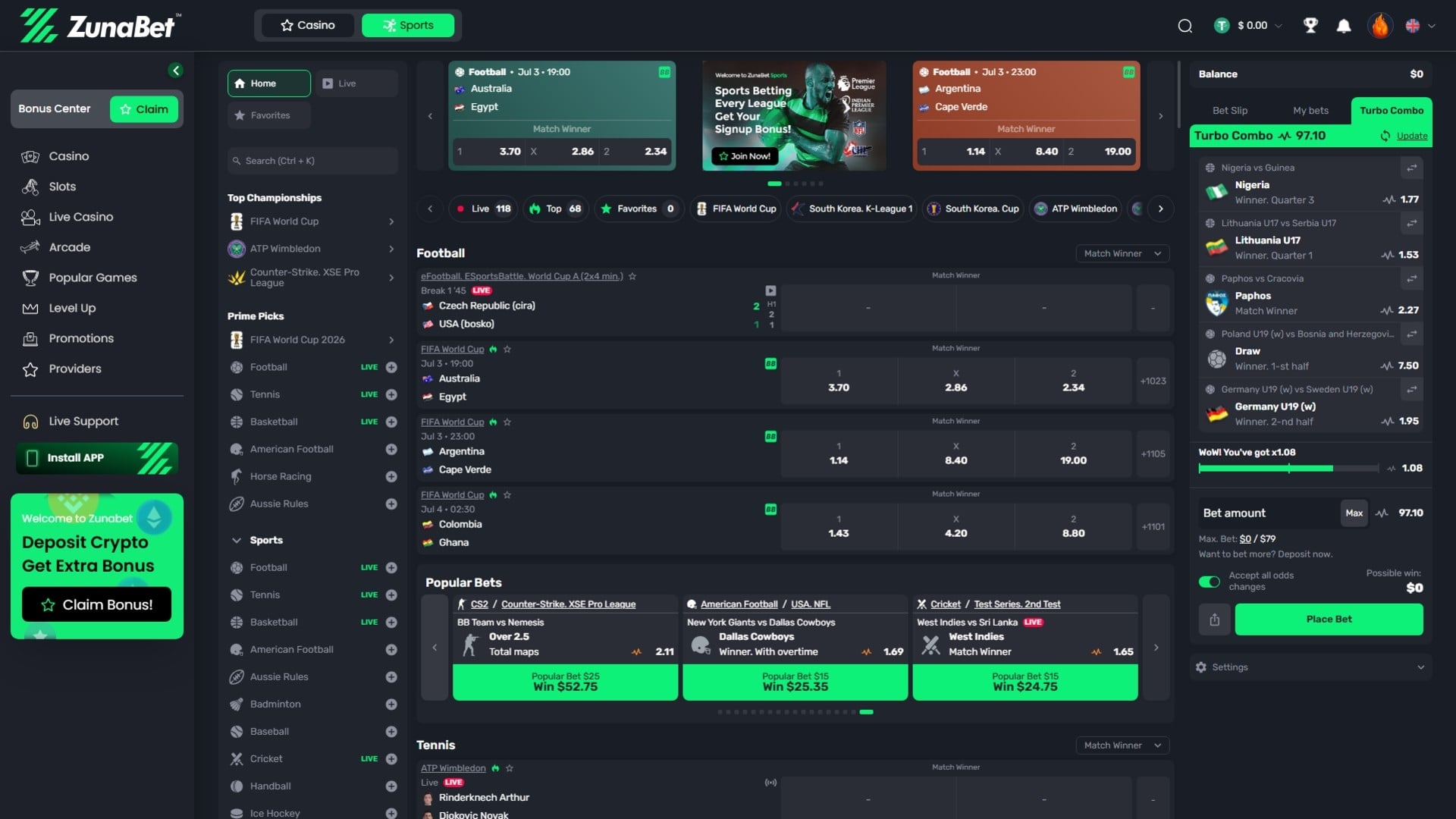This screenshot has width=1456, height=819.
Task: Add Badminton with plus
Action: click(x=391, y=704)
